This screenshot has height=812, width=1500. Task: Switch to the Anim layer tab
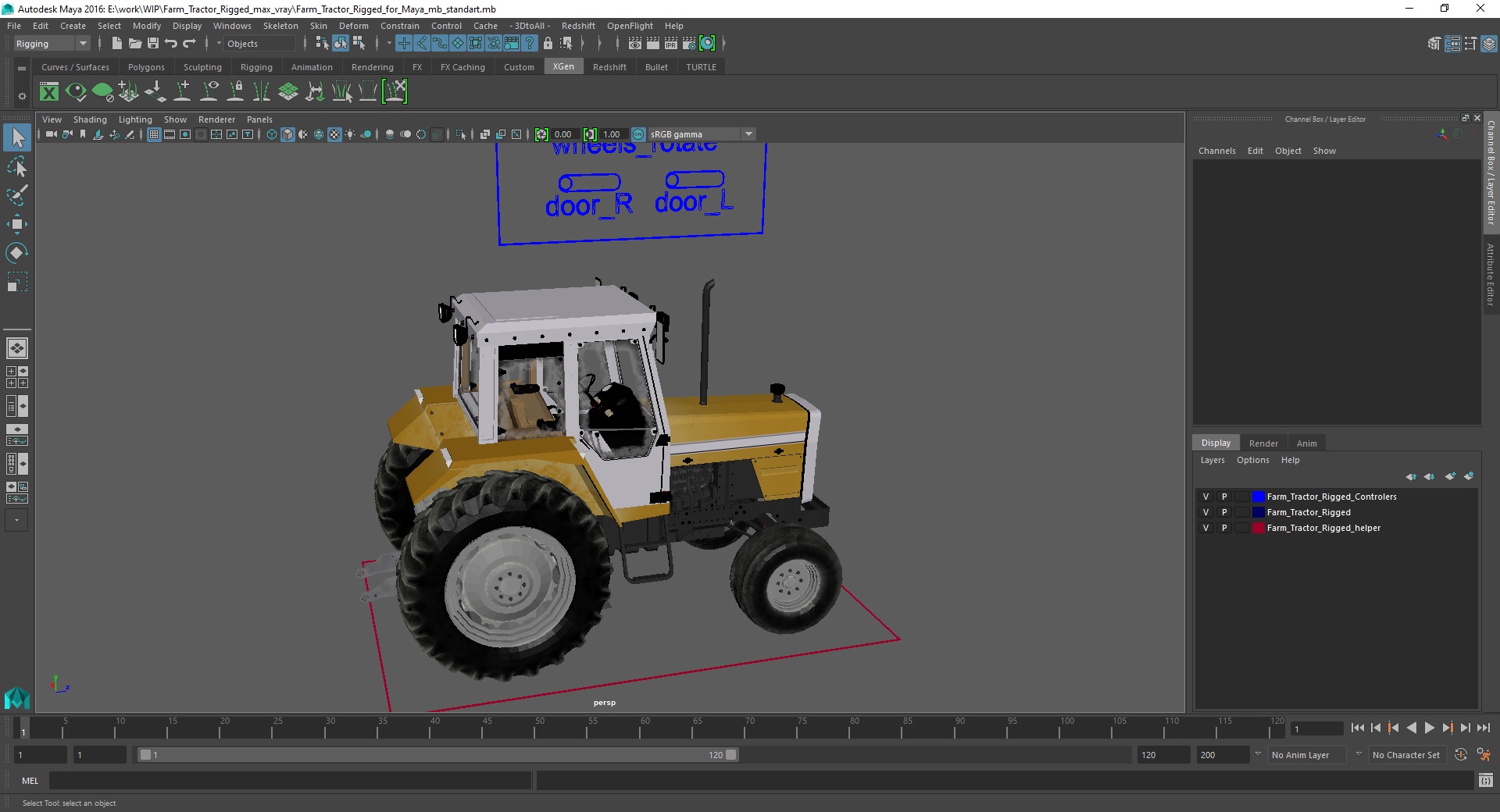coord(1306,443)
